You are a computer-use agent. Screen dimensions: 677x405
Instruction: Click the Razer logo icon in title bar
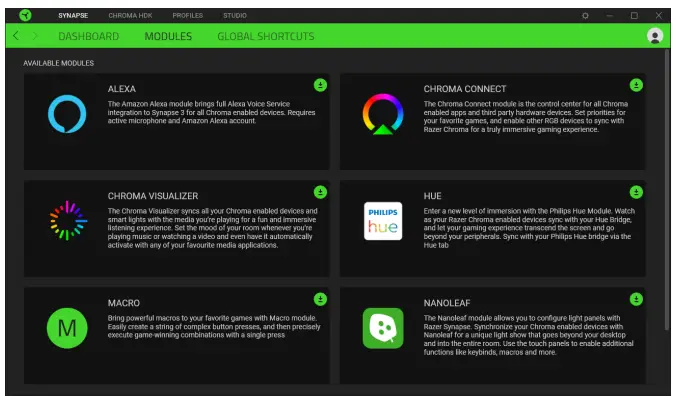click(x=25, y=16)
